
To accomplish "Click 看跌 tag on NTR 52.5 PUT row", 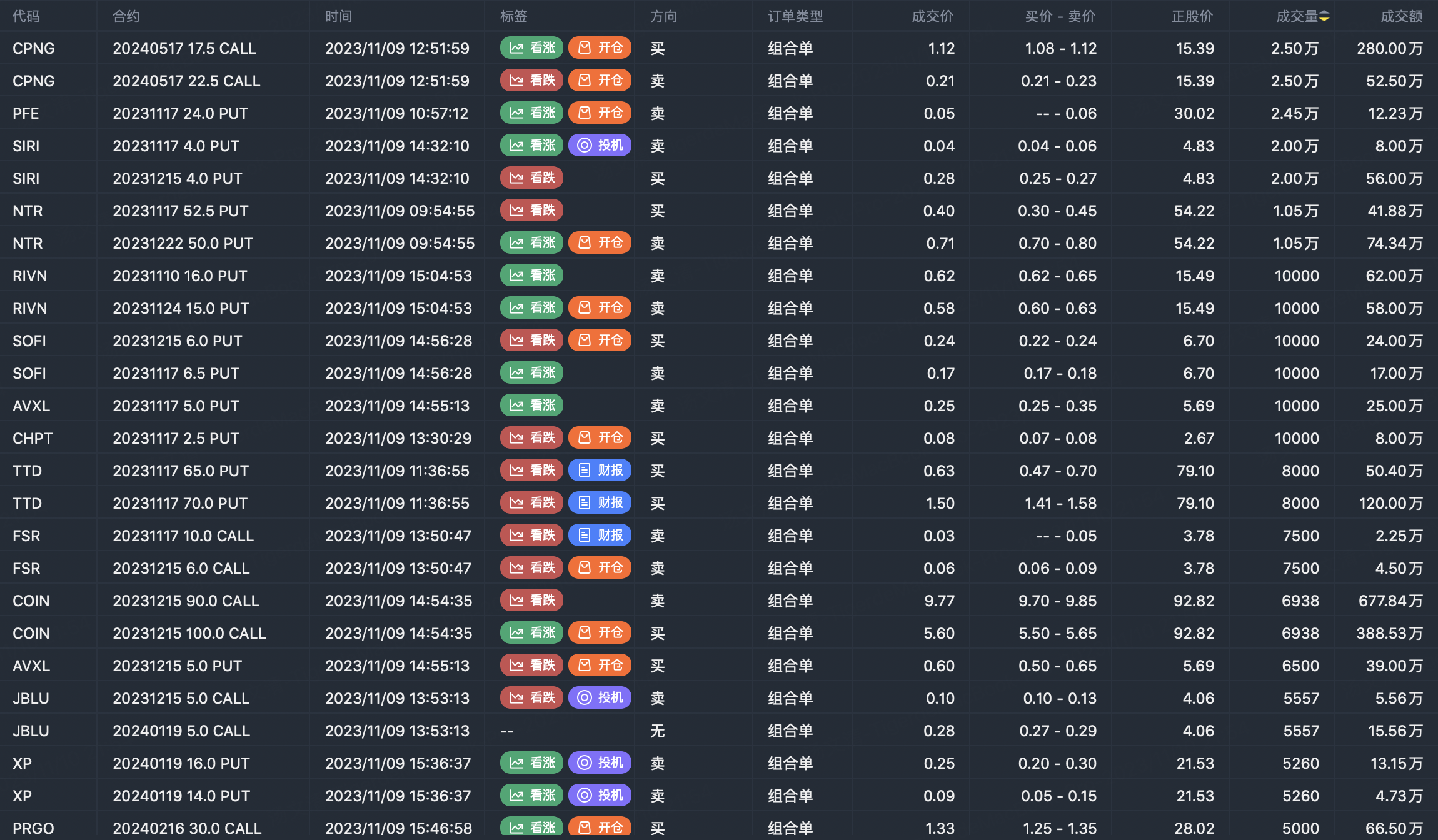I will tap(531, 211).
